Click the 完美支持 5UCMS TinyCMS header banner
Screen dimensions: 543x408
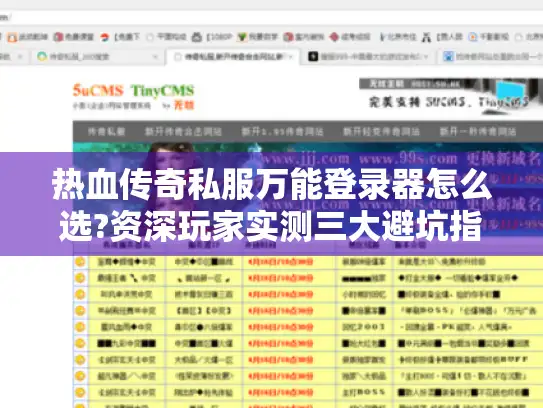[450, 96]
